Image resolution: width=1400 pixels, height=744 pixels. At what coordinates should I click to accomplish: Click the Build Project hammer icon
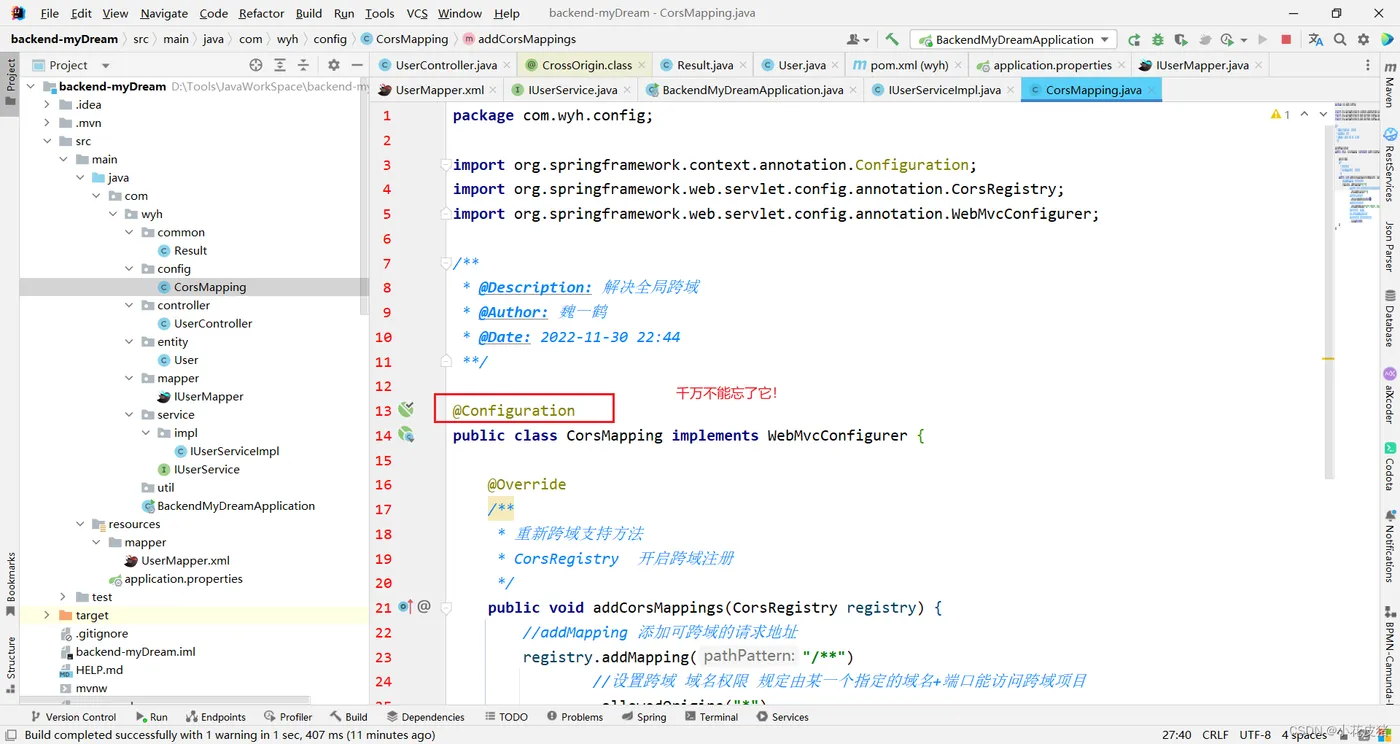[892, 39]
